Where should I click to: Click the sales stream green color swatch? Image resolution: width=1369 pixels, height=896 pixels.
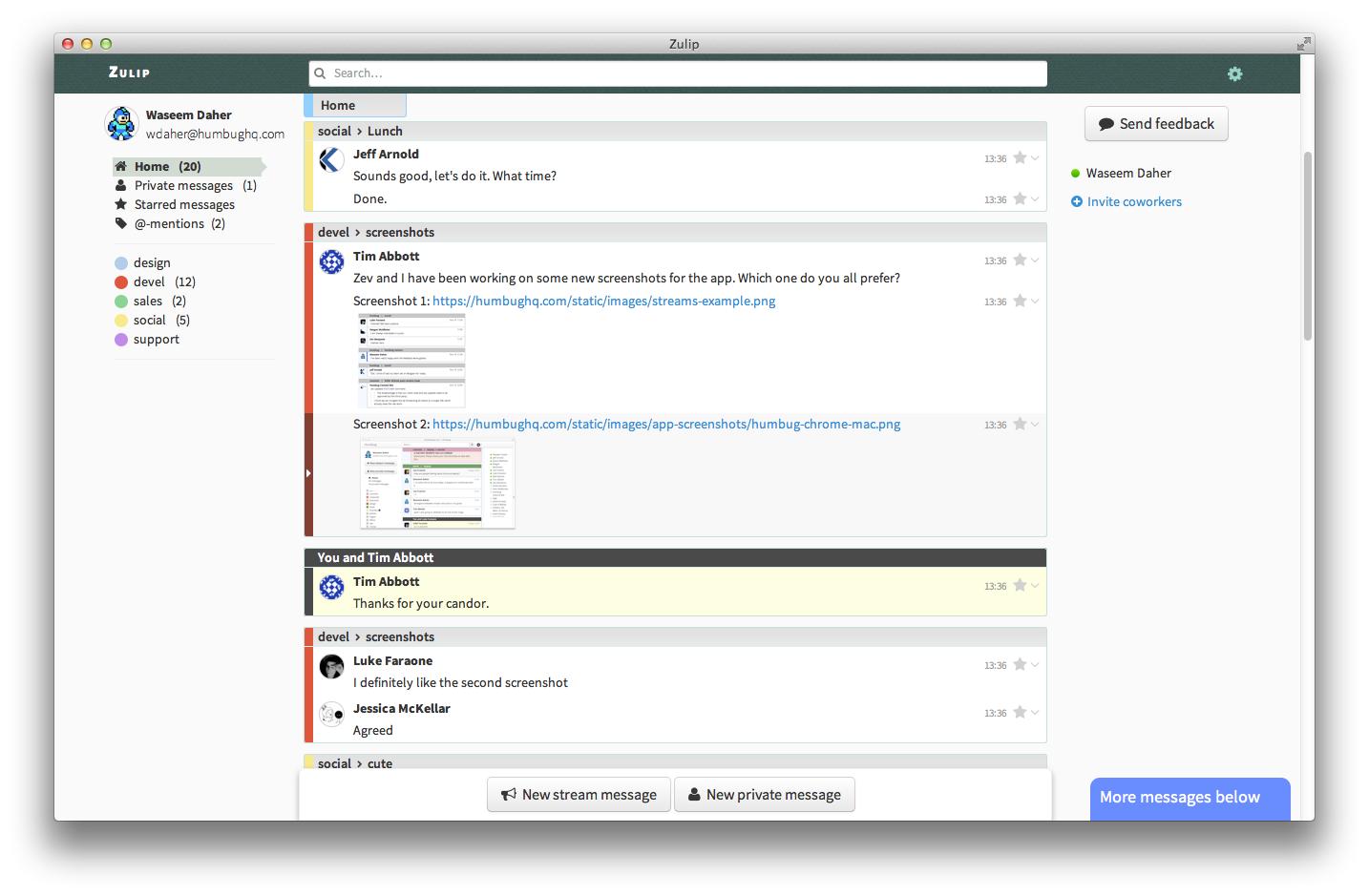click(121, 302)
